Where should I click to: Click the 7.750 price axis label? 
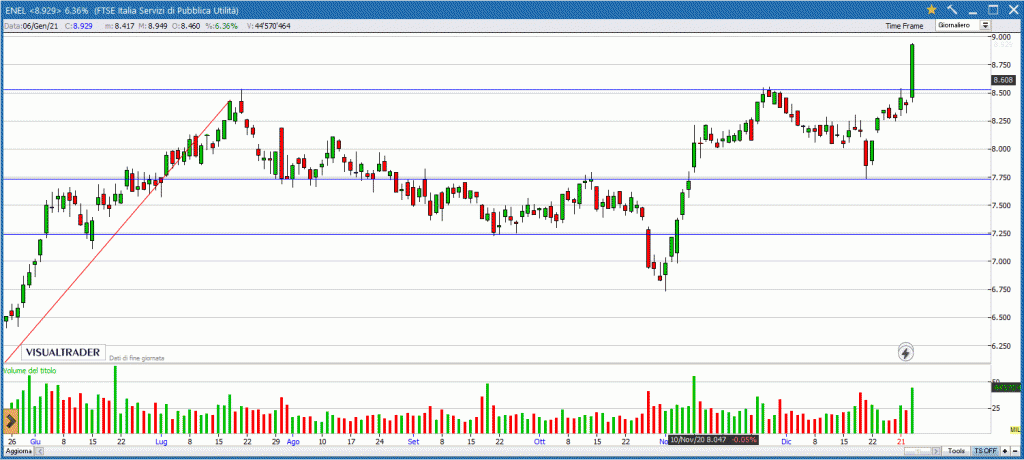1002,178
